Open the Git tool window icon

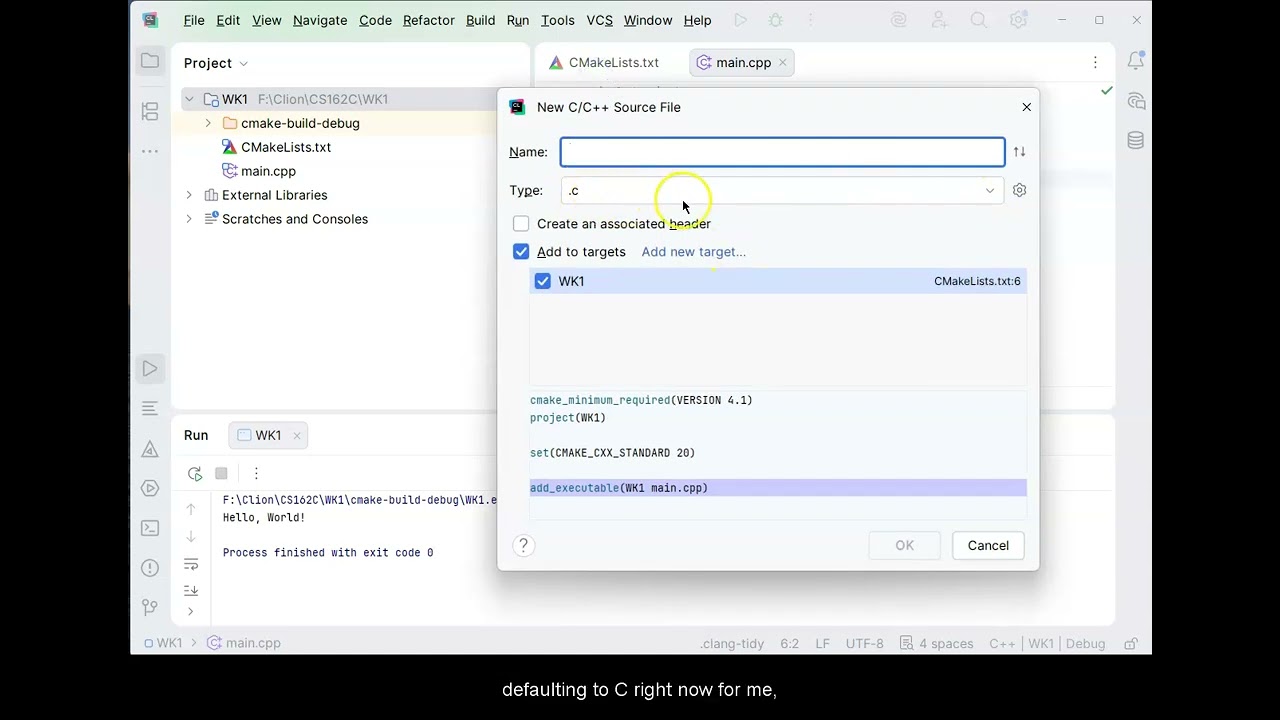pyautogui.click(x=150, y=607)
